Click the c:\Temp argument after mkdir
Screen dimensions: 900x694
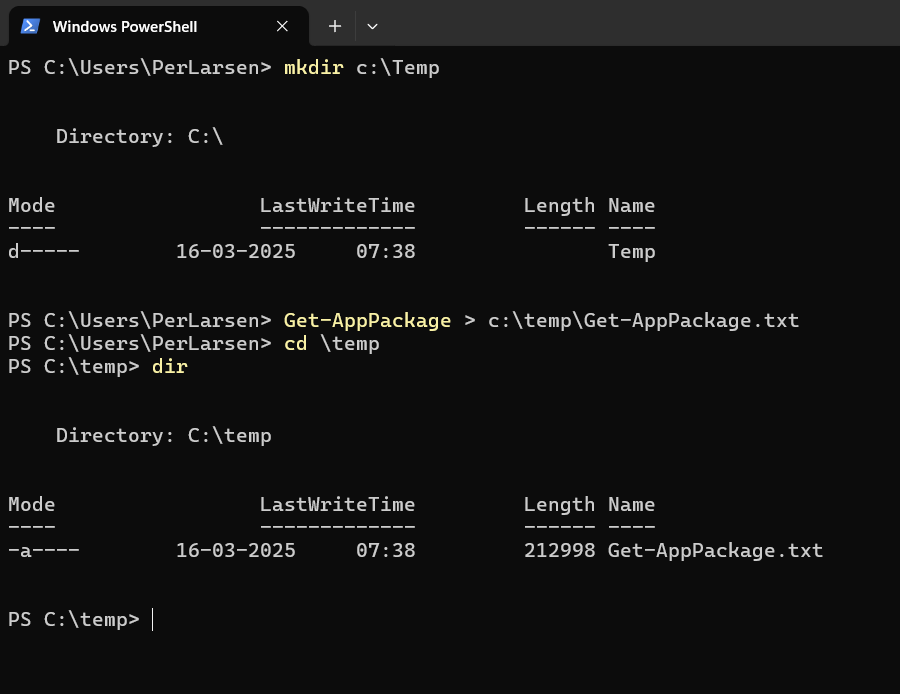[x=398, y=68]
